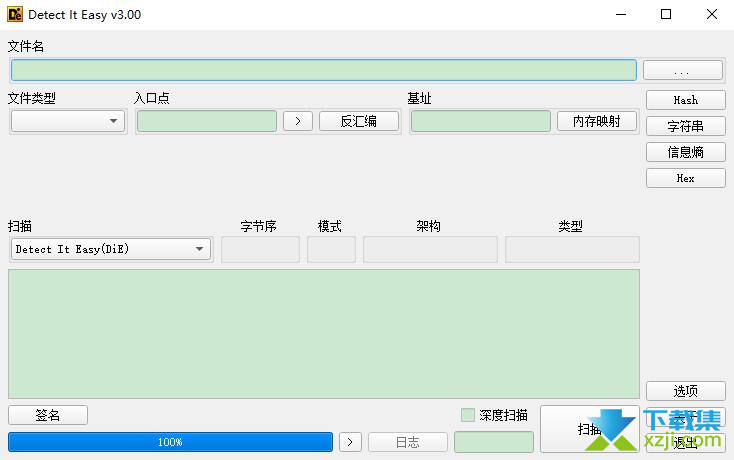Click the 100% progress bar

(170, 442)
